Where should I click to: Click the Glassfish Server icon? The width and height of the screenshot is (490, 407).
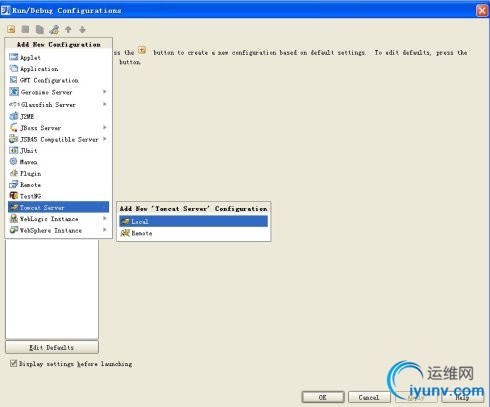pyautogui.click(x=14, y=104)
